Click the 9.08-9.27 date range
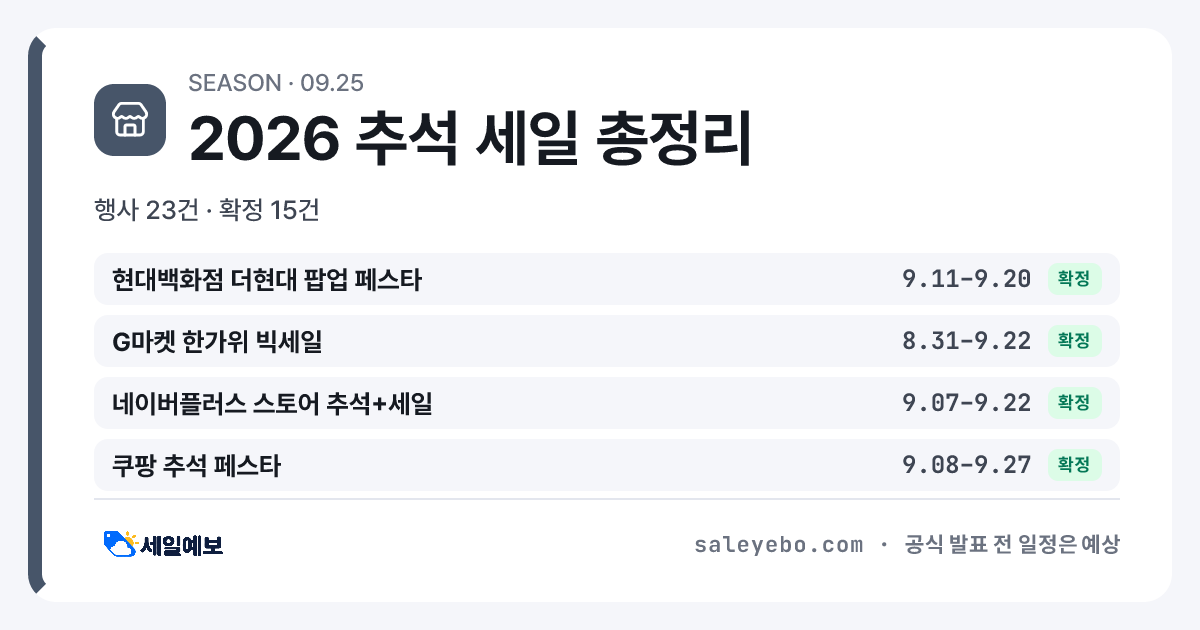This screenshot has height=630, width=1200. pyautogui.click(x=967, y=465)
